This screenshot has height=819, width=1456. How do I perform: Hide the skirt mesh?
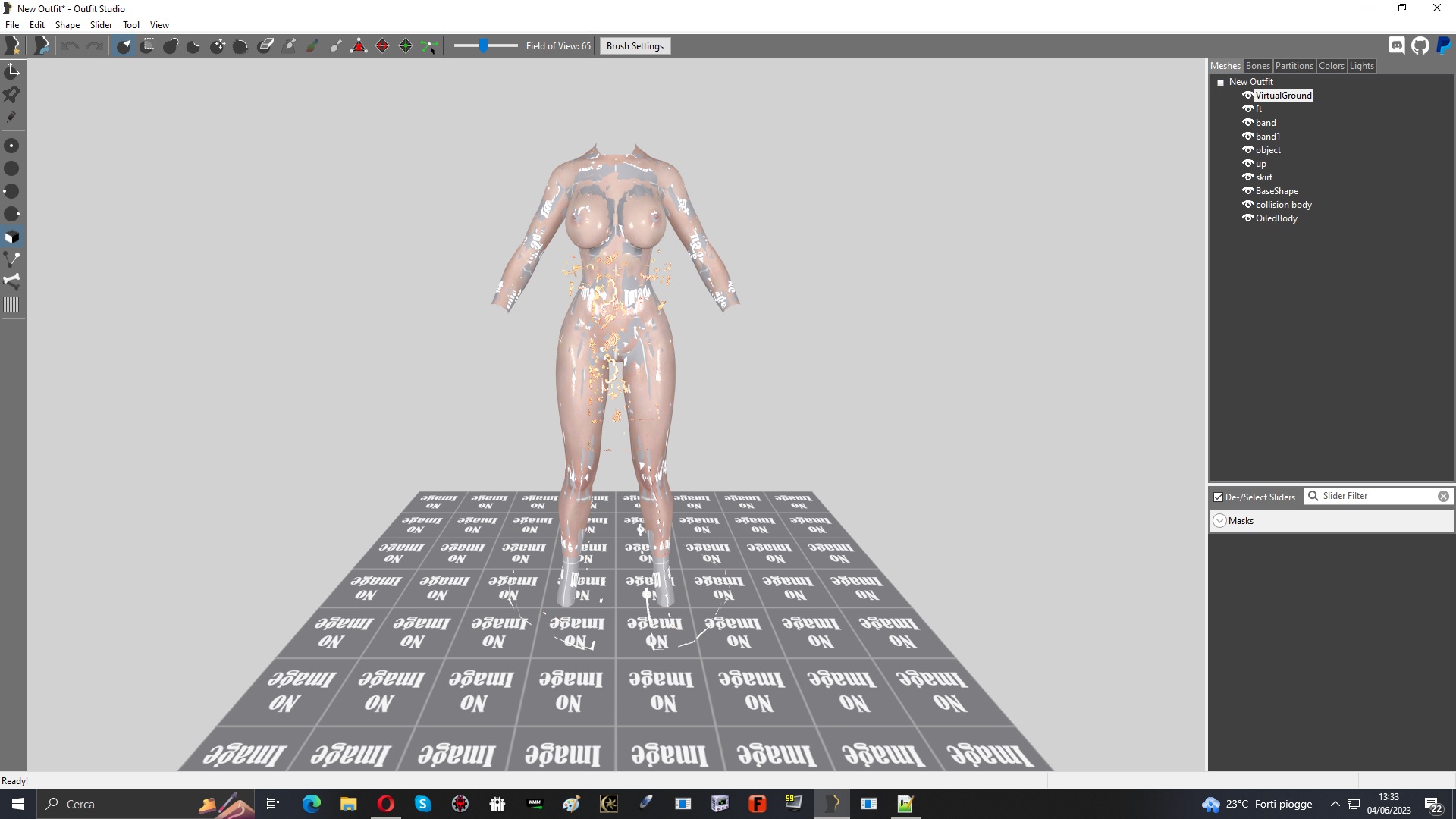[1247, 177]
